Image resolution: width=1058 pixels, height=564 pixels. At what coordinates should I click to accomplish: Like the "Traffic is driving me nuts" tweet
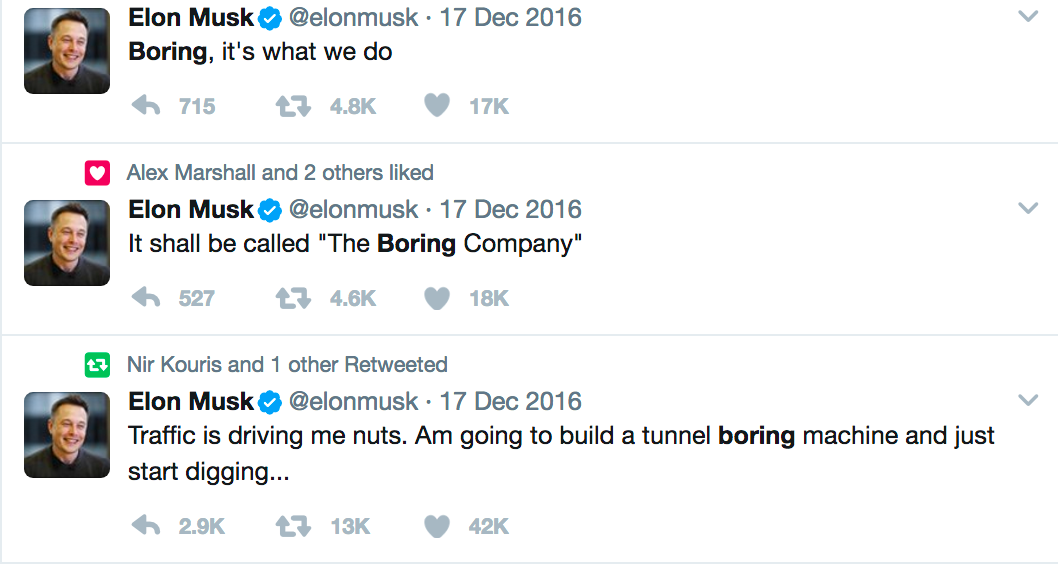click(437, 526)
